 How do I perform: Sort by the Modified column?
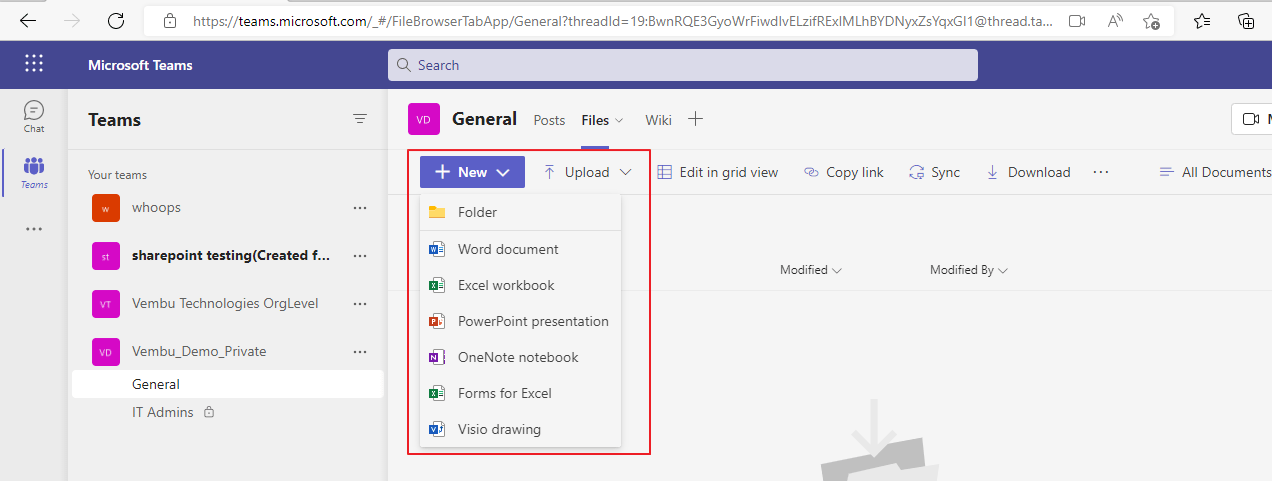click(811, 270)
